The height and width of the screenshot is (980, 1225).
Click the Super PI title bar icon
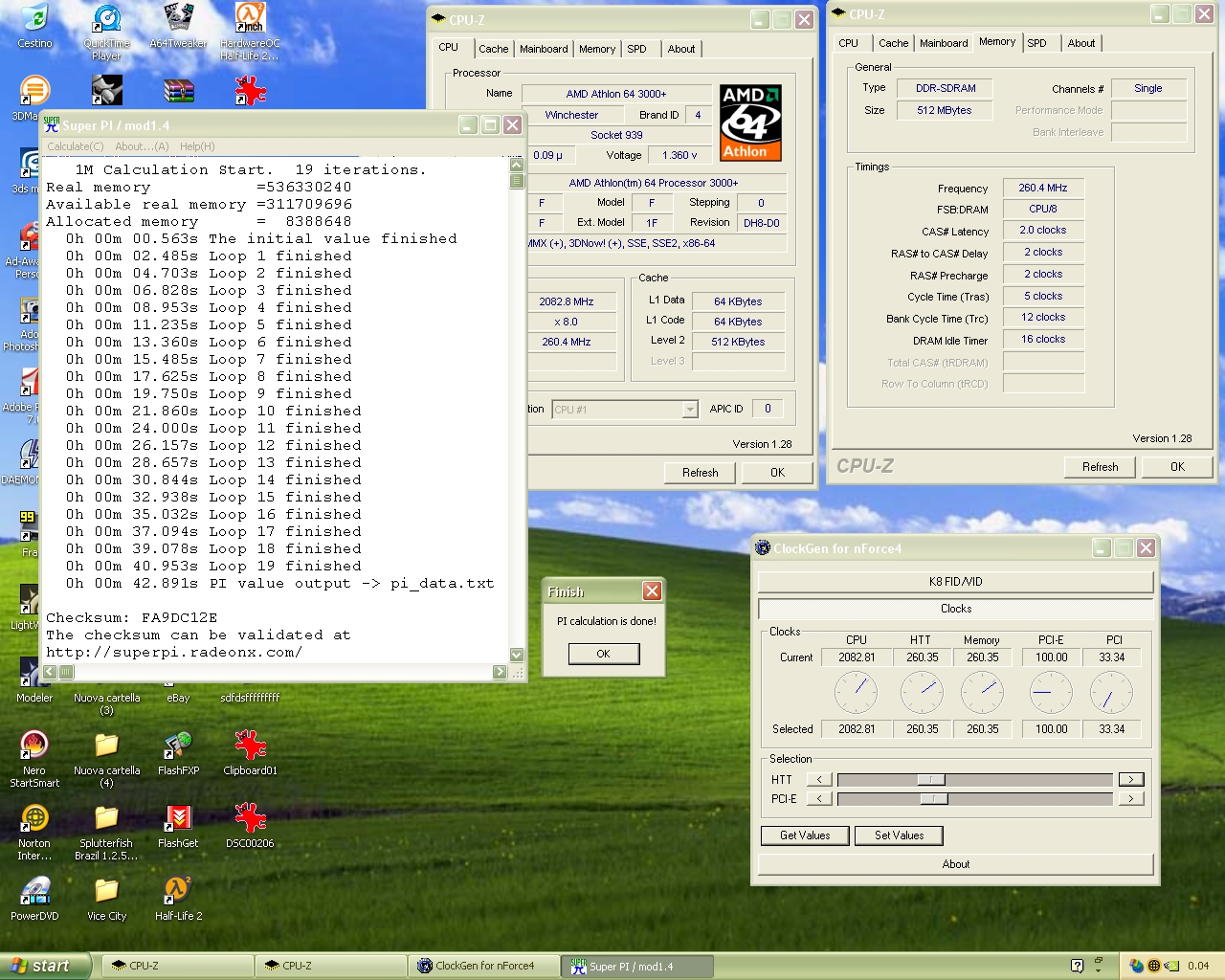click(x=52, y=124)
